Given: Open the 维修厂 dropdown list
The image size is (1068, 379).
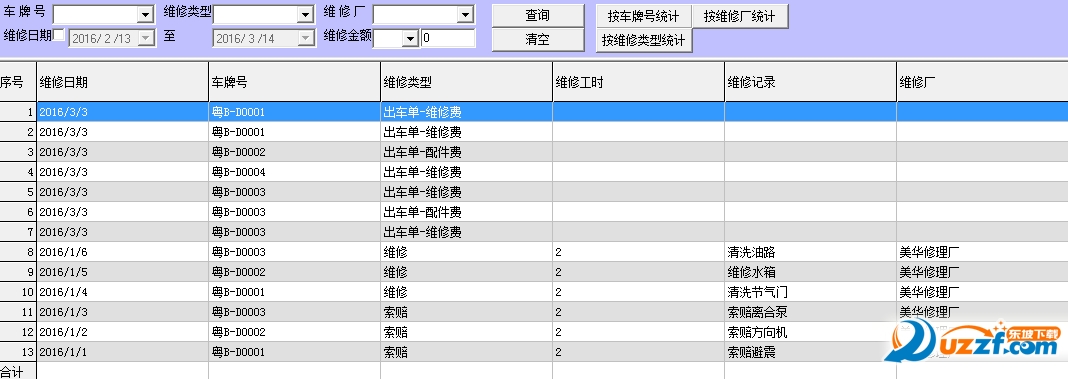Looking at the screenshot, I should click(465, 14).
